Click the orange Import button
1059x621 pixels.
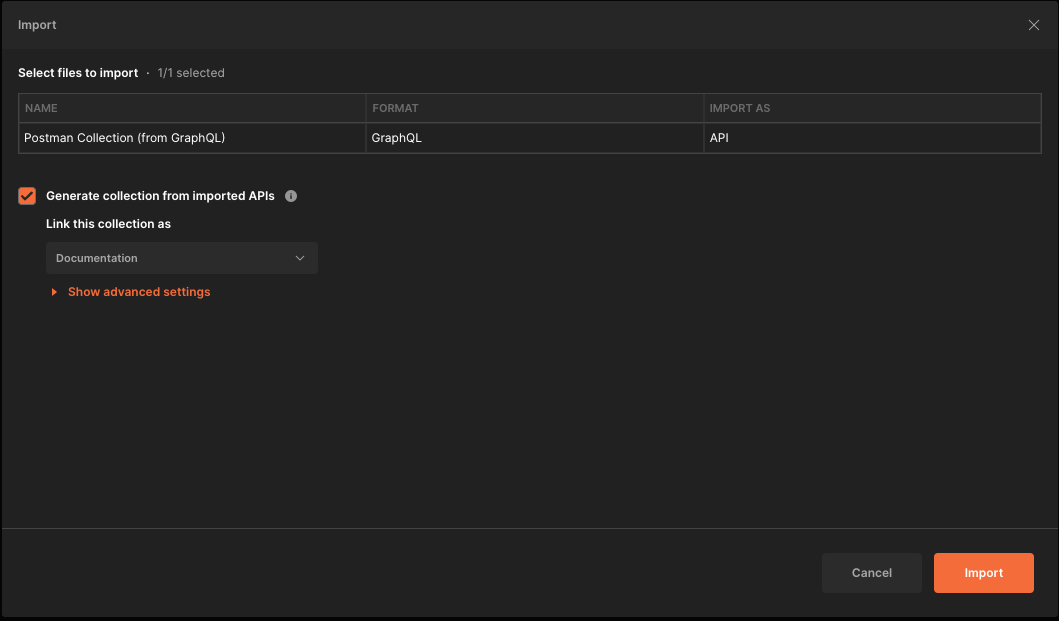(x=983, y=573)
